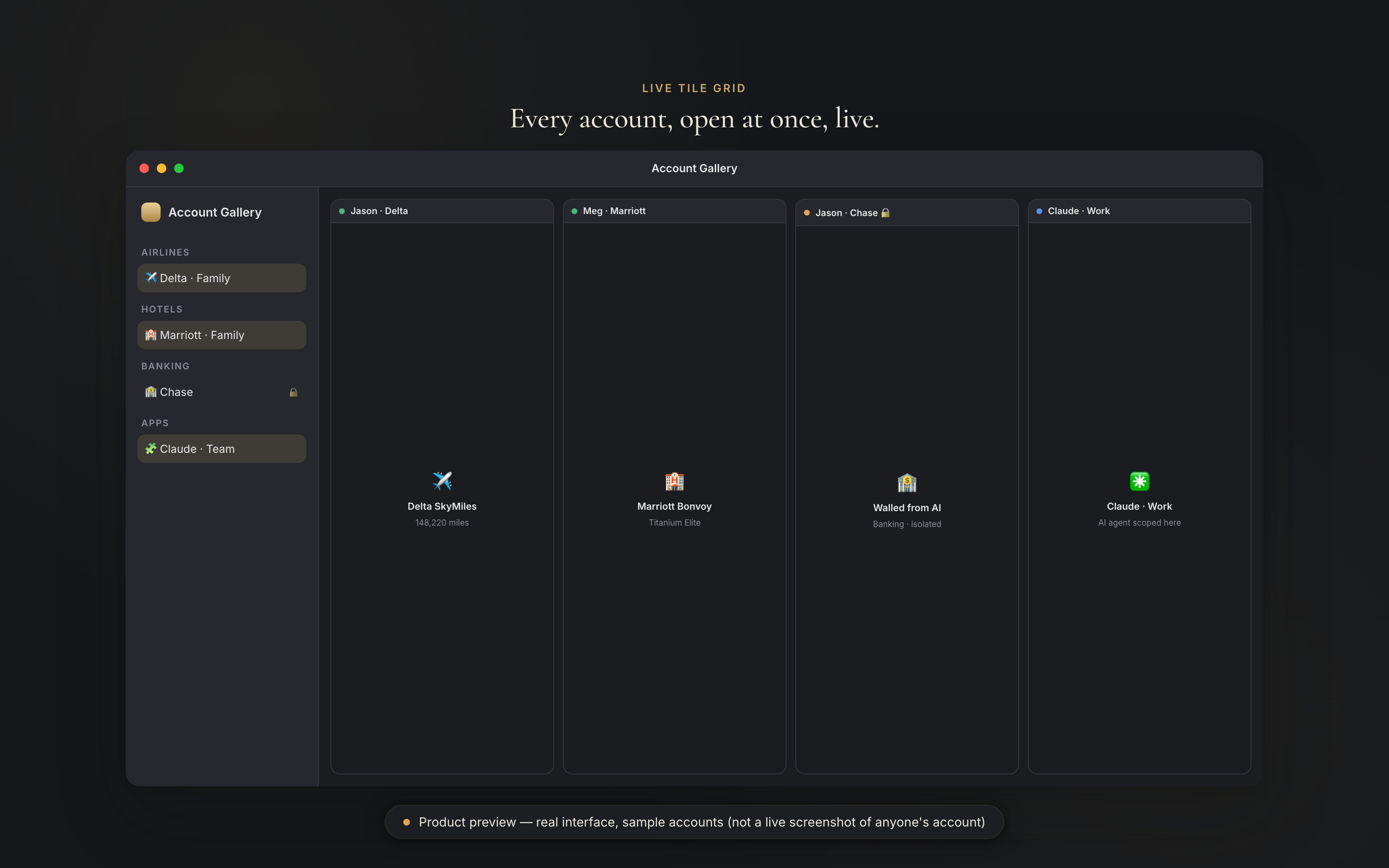Click the Jason · Delta tile header

tap(442, 211)
